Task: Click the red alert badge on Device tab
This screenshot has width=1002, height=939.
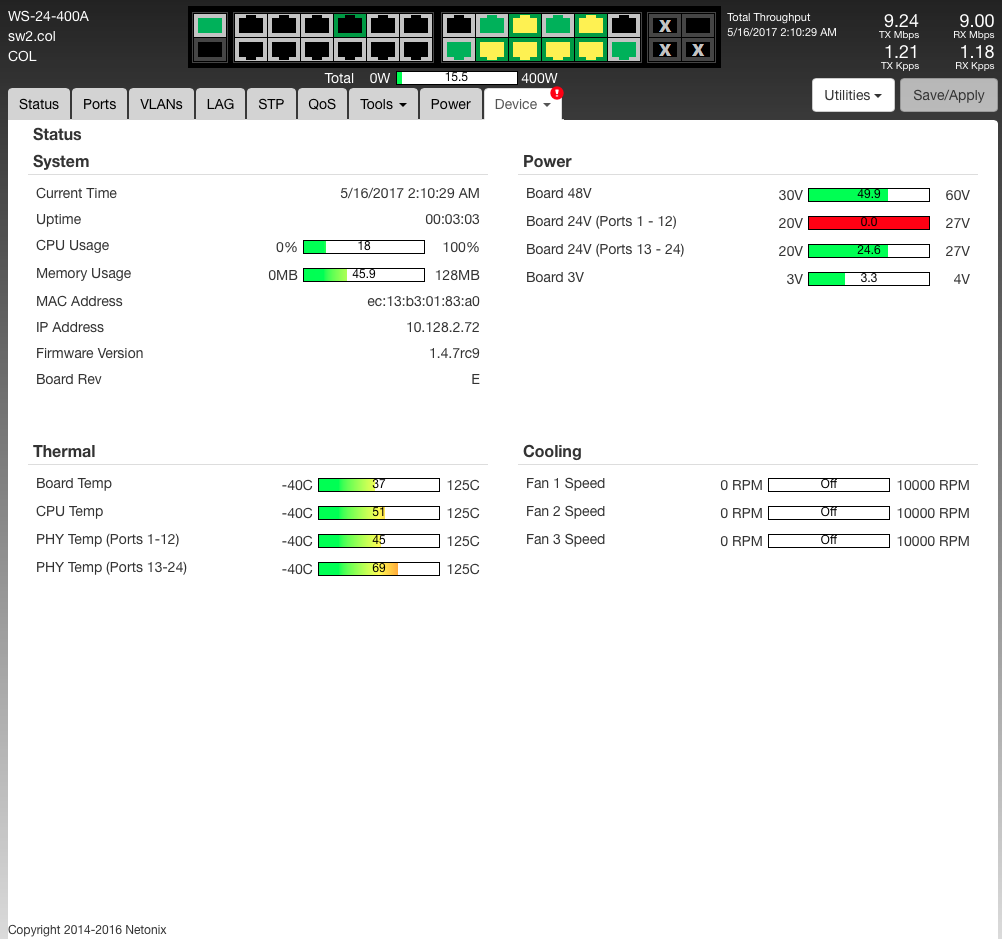Action: click(x=557, y=93)
